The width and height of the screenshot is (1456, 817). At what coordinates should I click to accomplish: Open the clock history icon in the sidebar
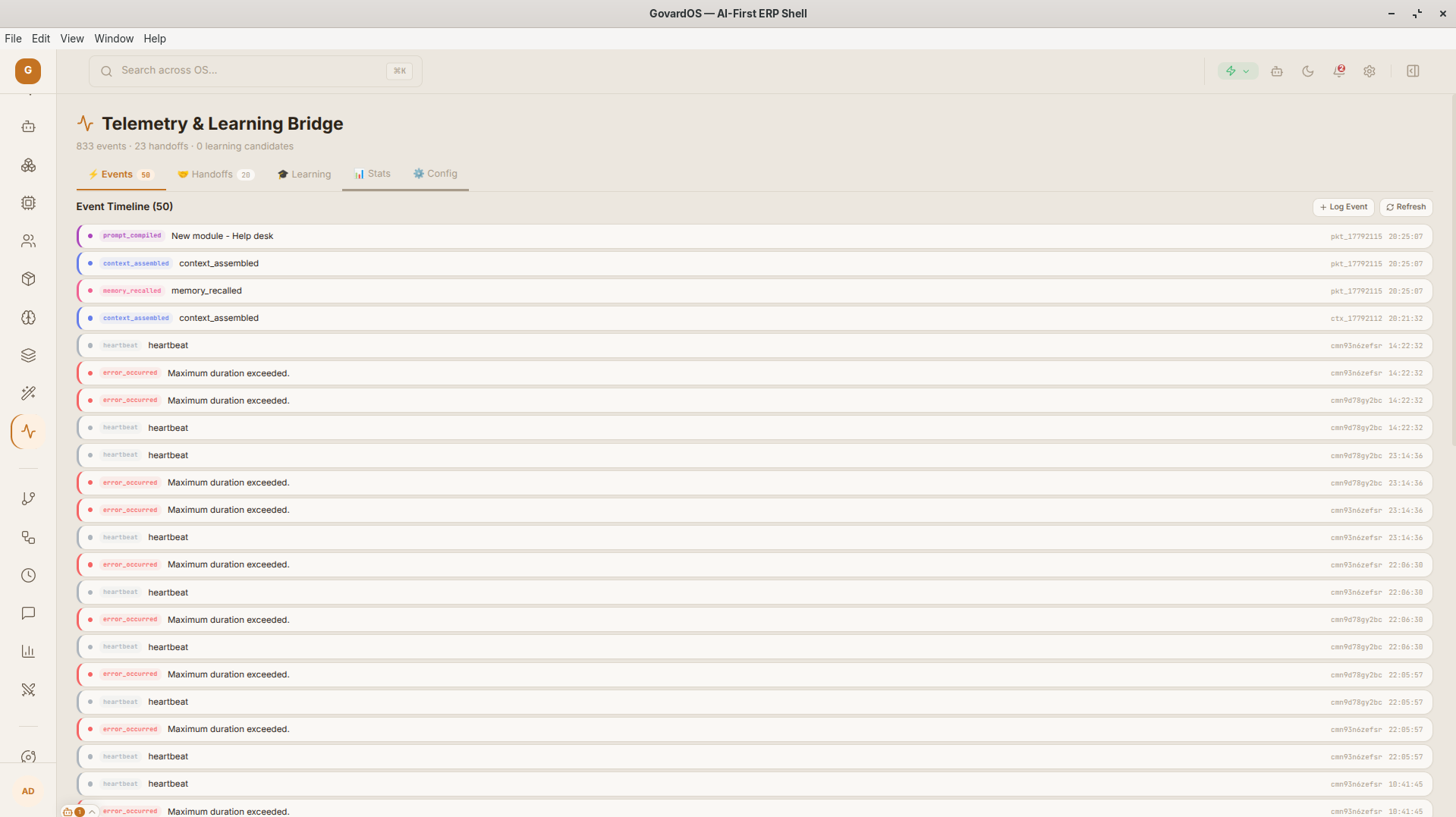click(x=28, y=575)
